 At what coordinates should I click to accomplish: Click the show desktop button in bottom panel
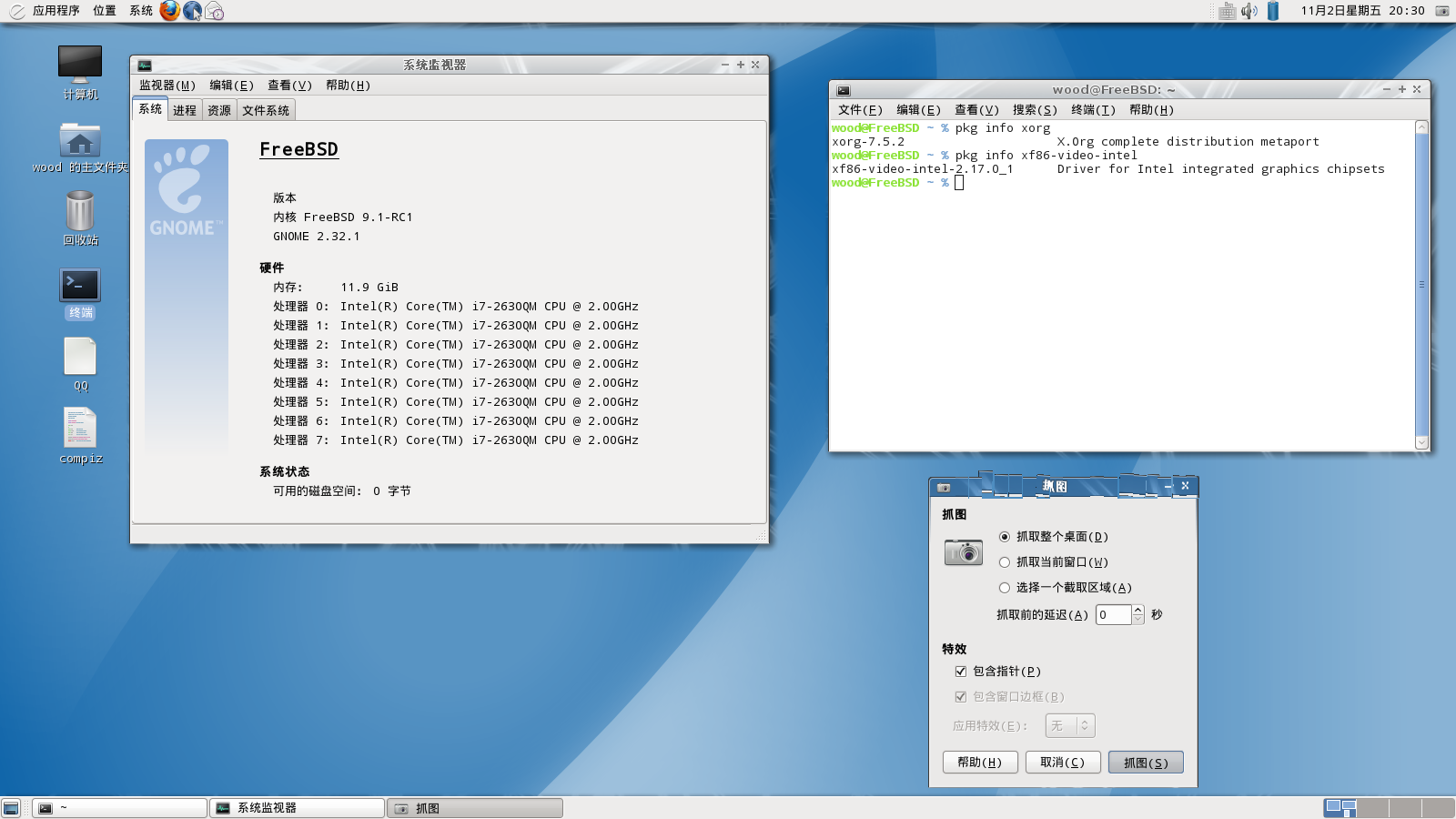11,808
